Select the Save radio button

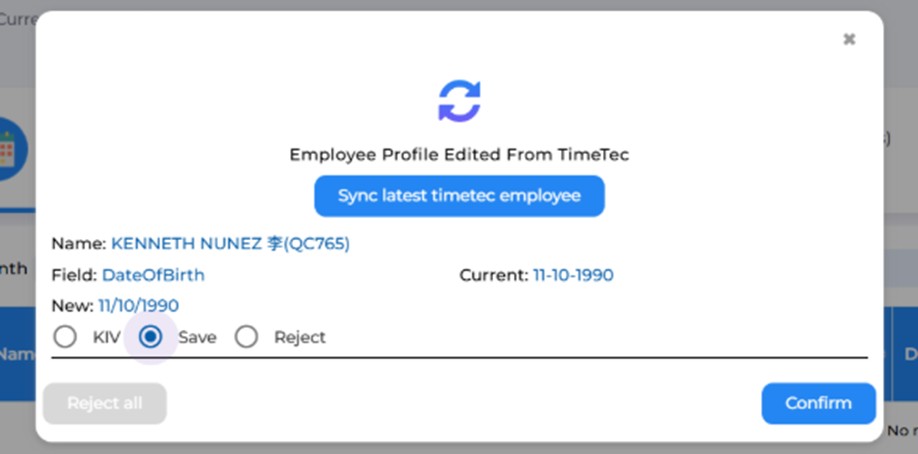point(150,337)
